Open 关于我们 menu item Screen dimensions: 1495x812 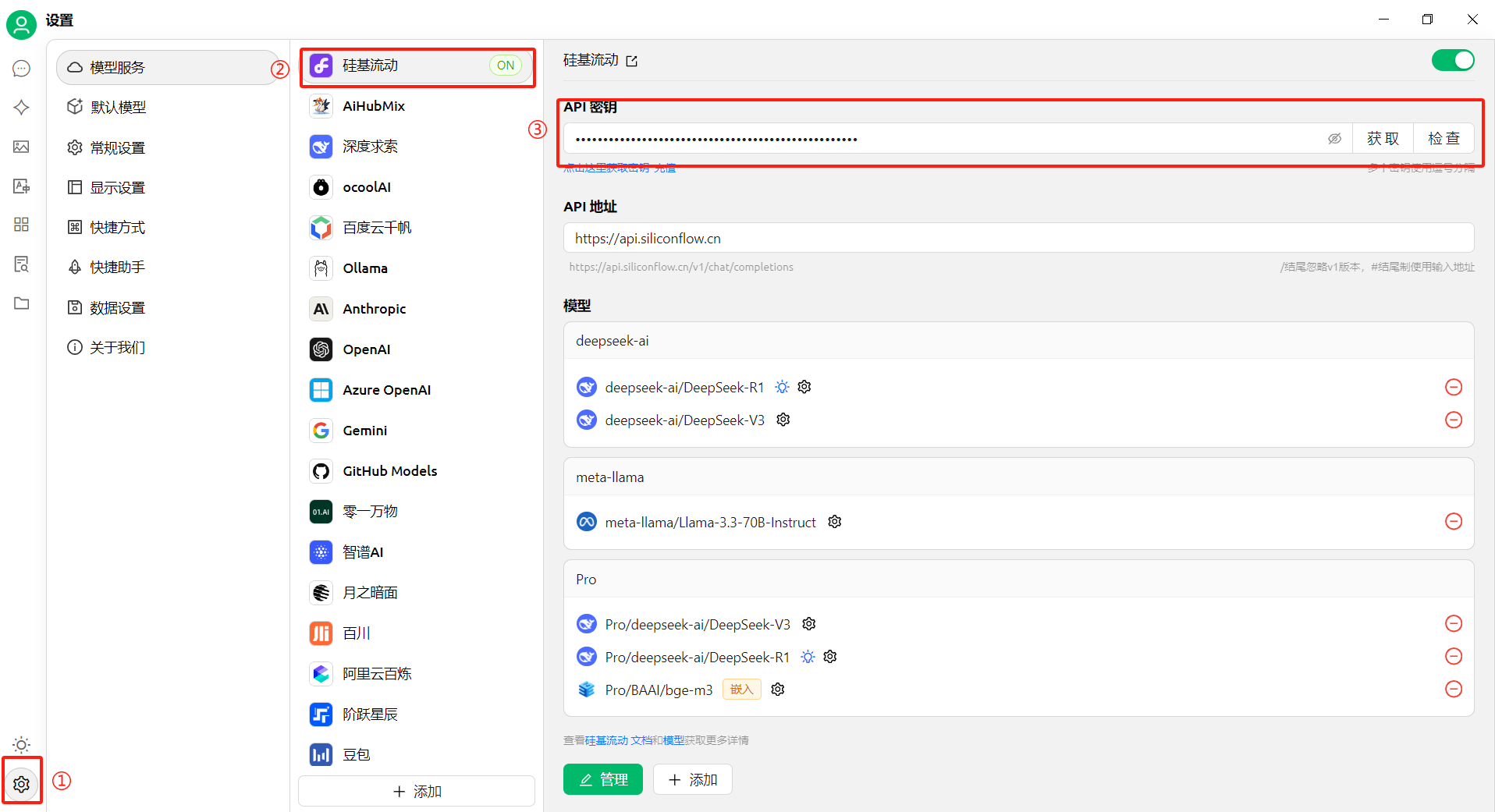(x=167, y=347)
